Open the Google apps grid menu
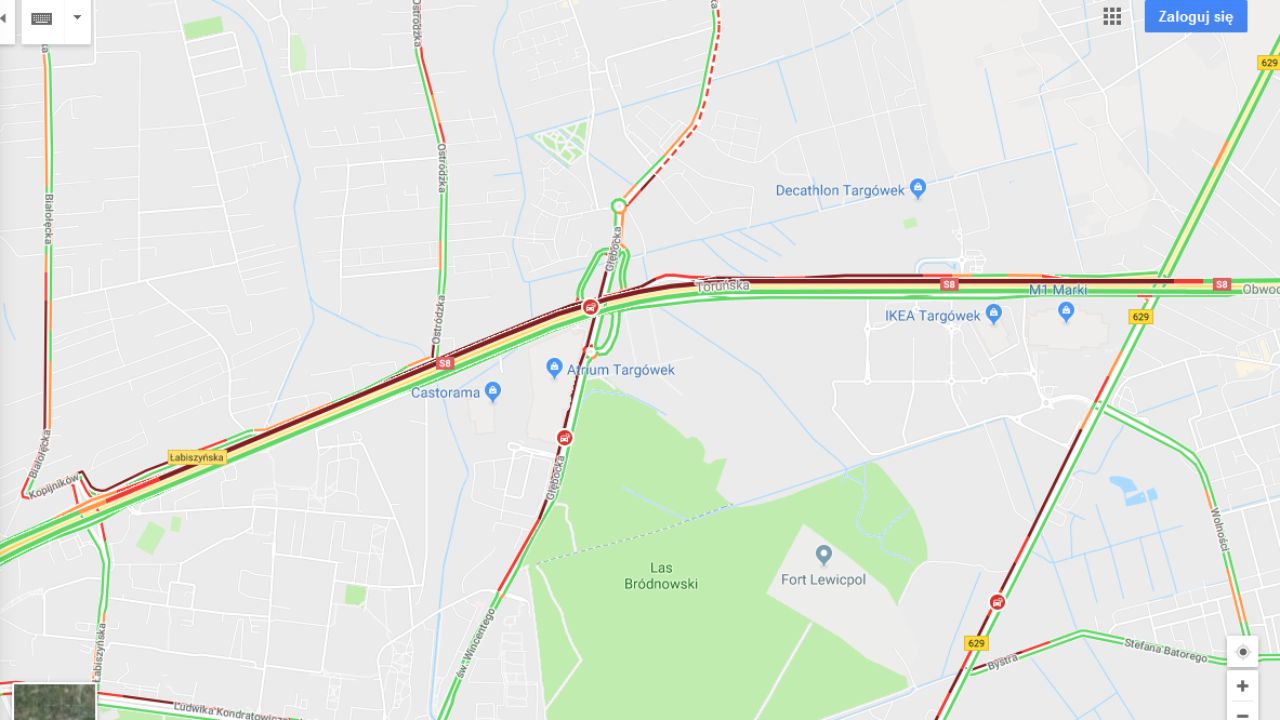Image resolution: width=1280 pixels, height=720 pixels. coord(1112,16)
